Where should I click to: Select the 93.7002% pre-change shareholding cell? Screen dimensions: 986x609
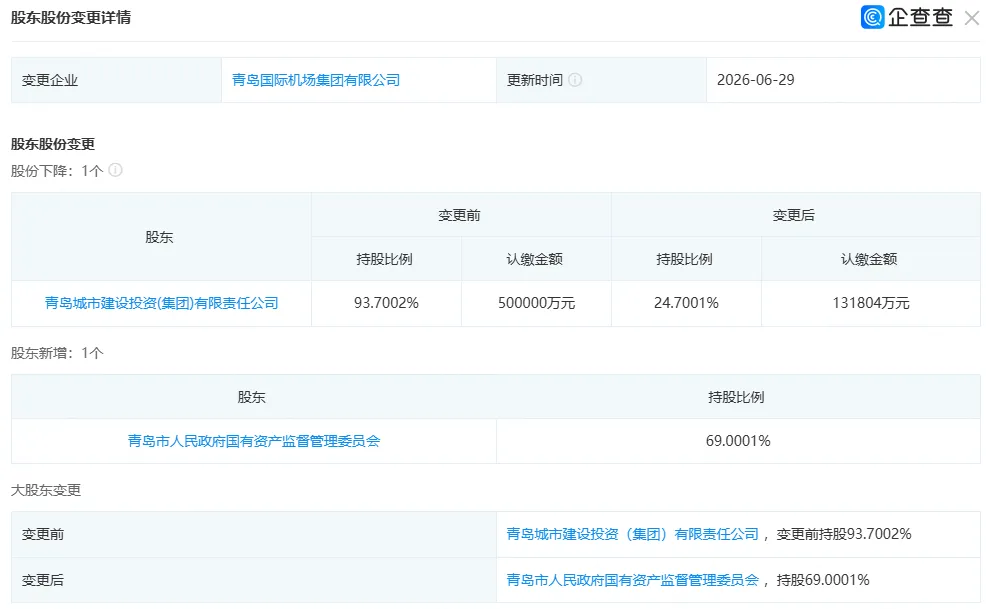(386, 303)
